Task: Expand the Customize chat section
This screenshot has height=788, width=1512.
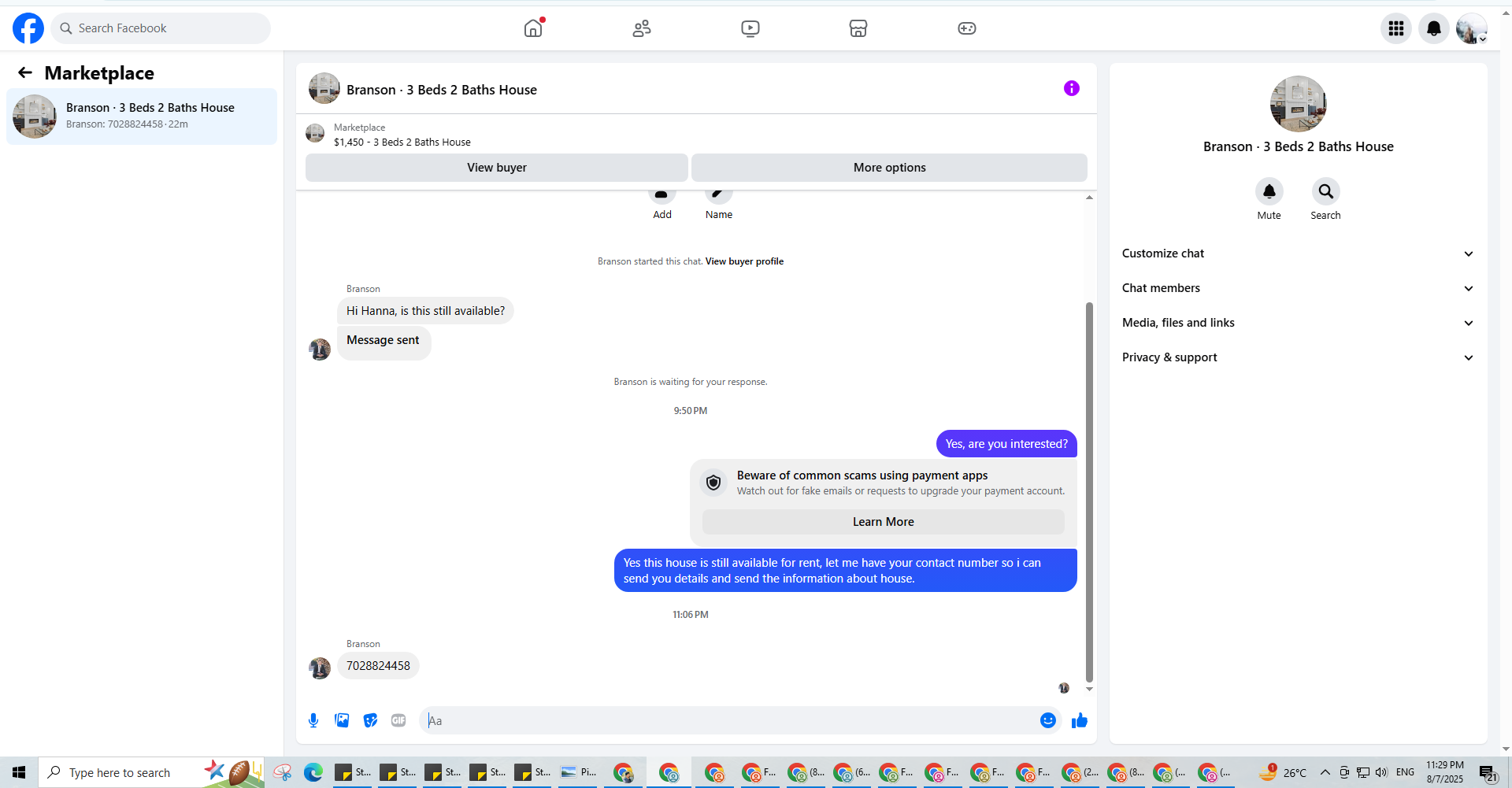Action: 1299,253
